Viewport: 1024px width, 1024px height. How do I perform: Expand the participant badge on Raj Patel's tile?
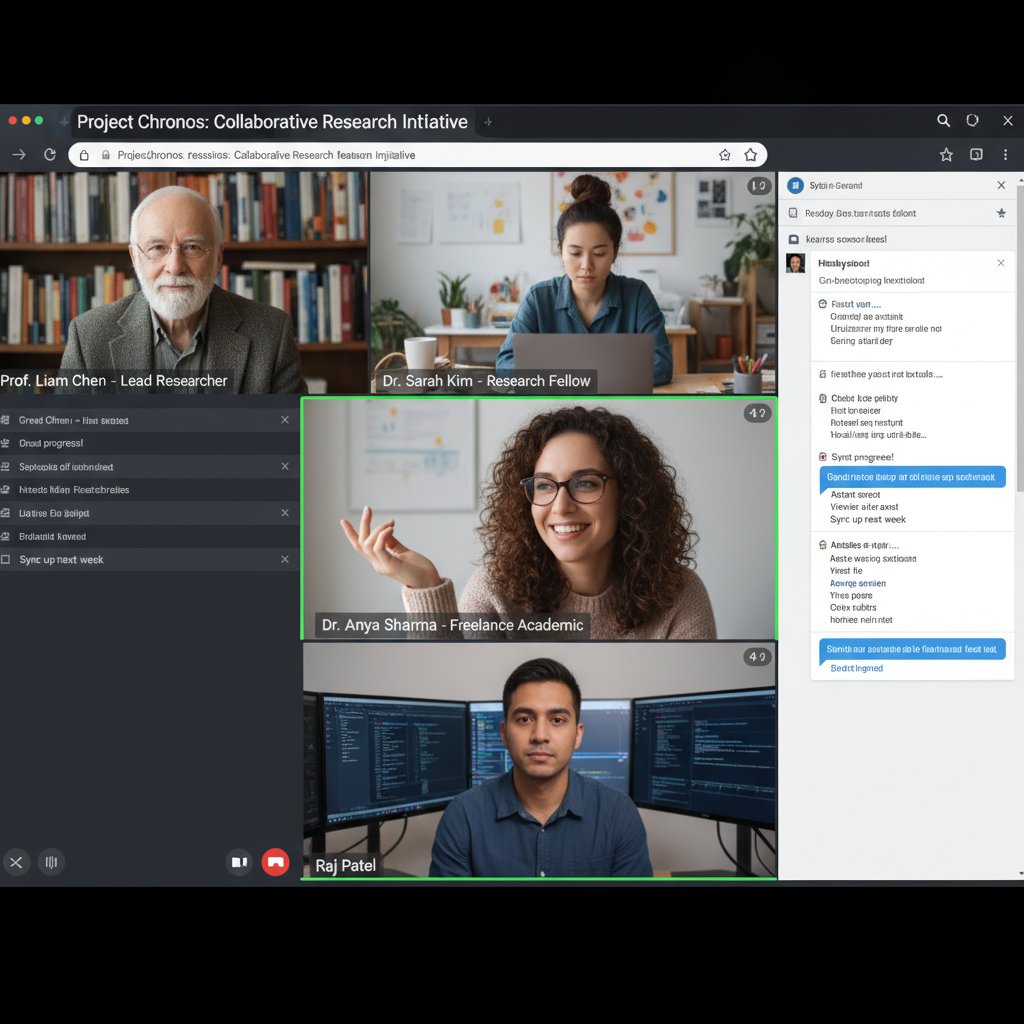coord(757,657)
